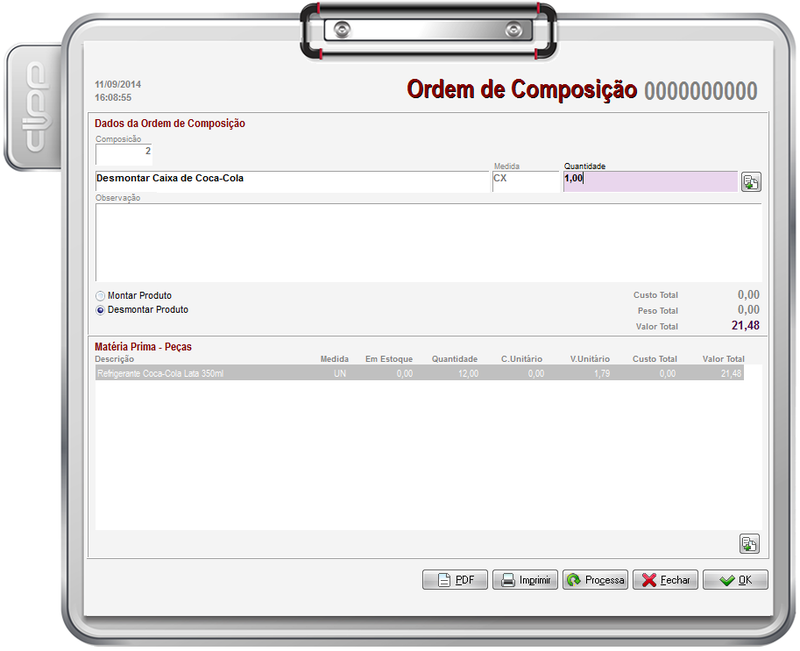The width and height of the screenshot is (800, 651).
Task: Click the Desmontar Caixa de Coca-Cola description field
Action: [290, 181]
